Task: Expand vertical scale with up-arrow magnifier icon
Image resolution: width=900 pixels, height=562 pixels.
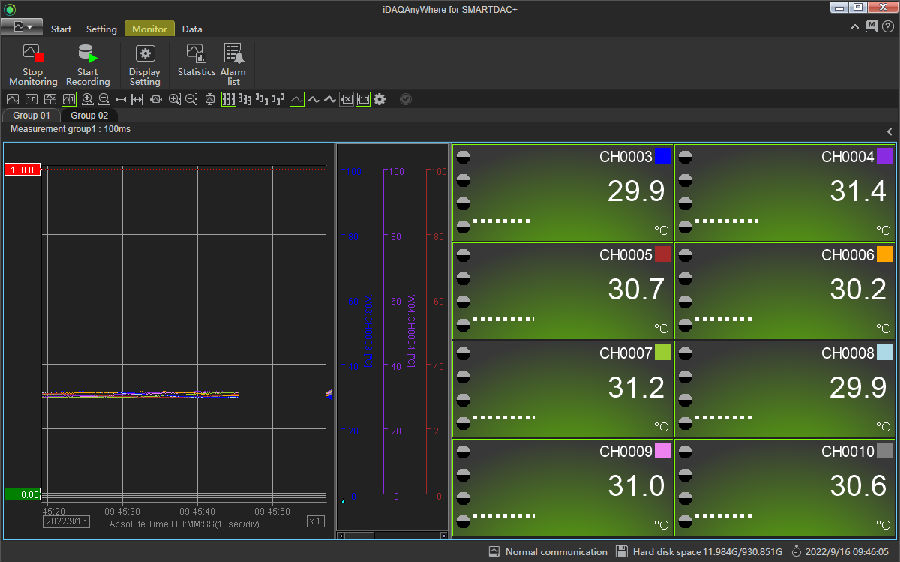Action: (x=87, y=99)
